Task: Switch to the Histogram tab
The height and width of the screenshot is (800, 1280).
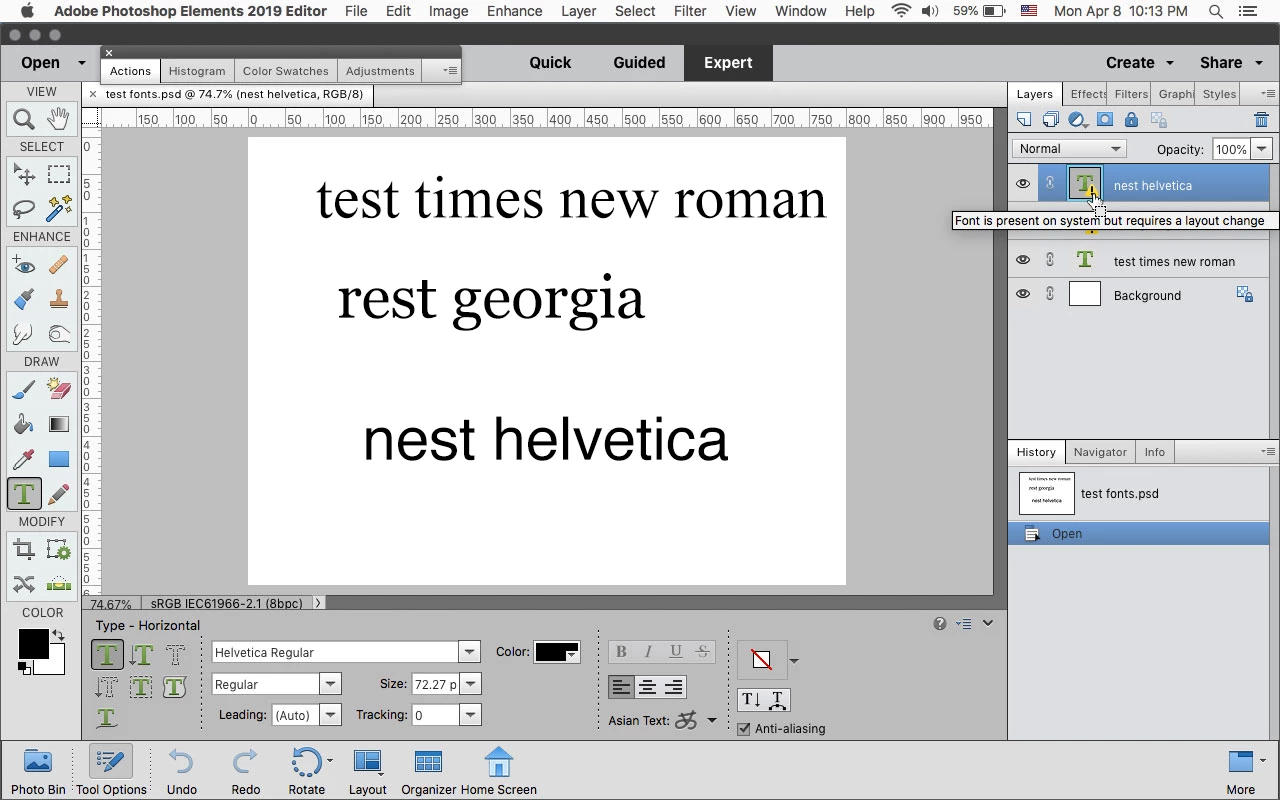Action: pyautogui.click(x=197, y=71)
